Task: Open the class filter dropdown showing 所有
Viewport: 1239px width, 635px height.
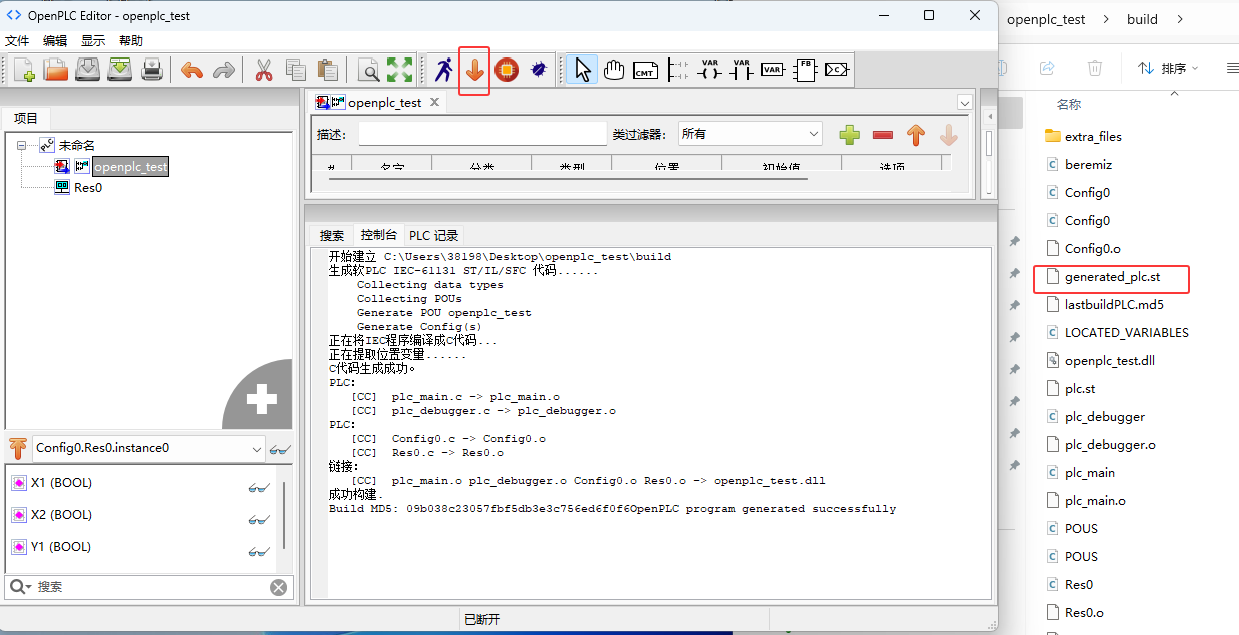Action: [x=750, y=134]
